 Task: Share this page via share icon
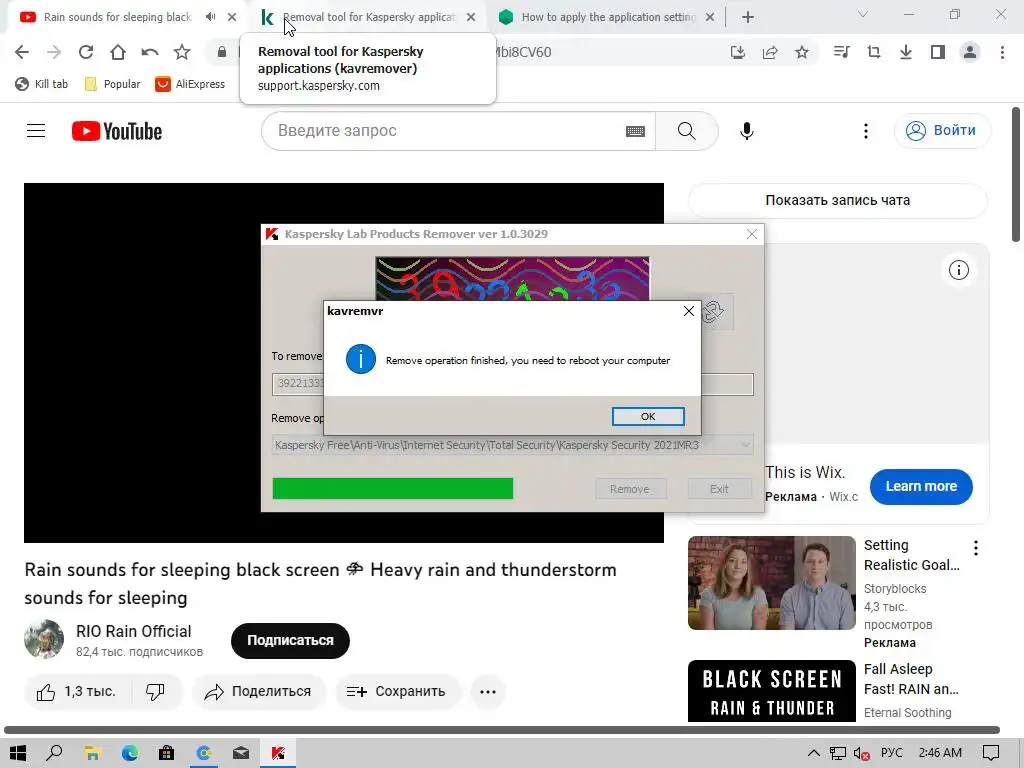coord(770,52)
